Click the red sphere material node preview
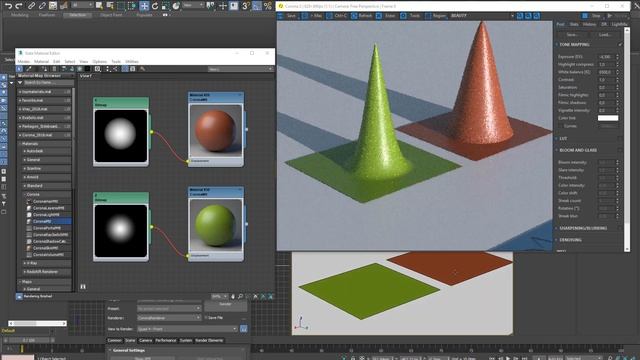 216,131
